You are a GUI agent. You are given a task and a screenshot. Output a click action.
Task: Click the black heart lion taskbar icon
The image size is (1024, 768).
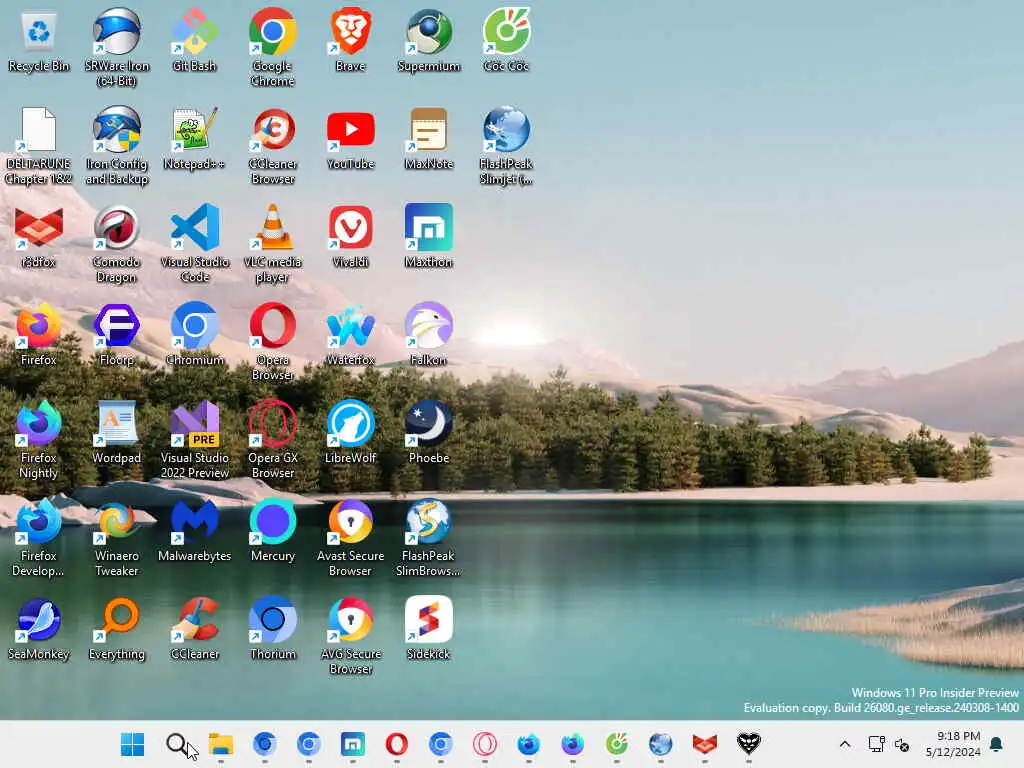748,744
